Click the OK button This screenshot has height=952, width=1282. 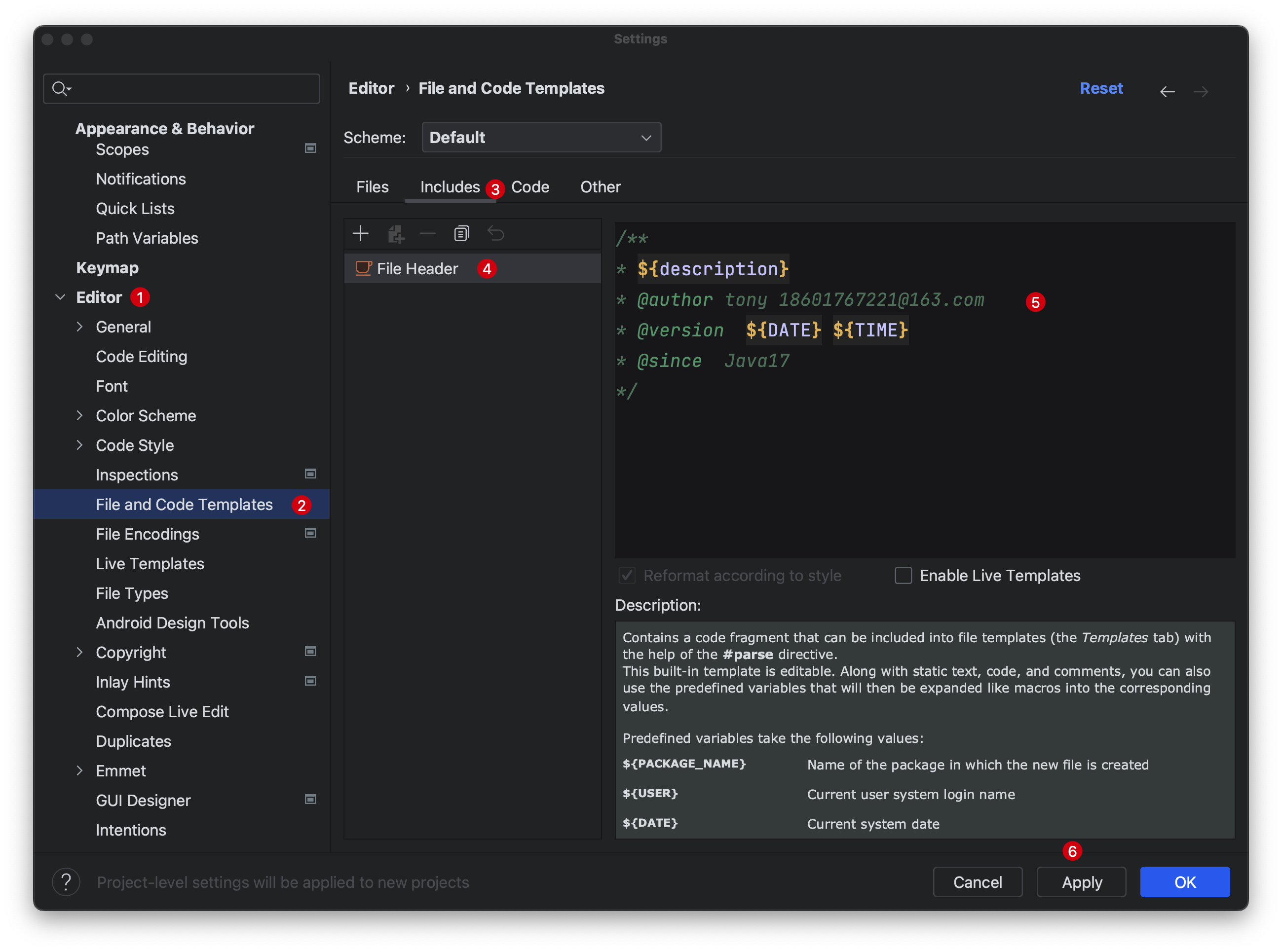1185,881
